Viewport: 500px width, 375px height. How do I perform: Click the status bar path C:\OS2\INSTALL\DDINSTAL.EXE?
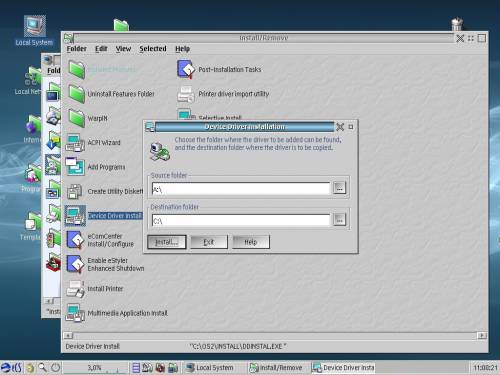point(238,346)
